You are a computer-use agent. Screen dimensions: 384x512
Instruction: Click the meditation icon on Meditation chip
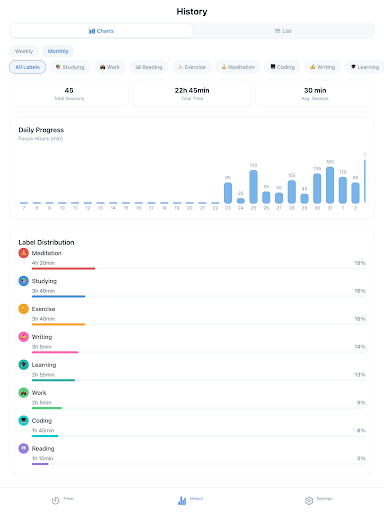[224, 67]
